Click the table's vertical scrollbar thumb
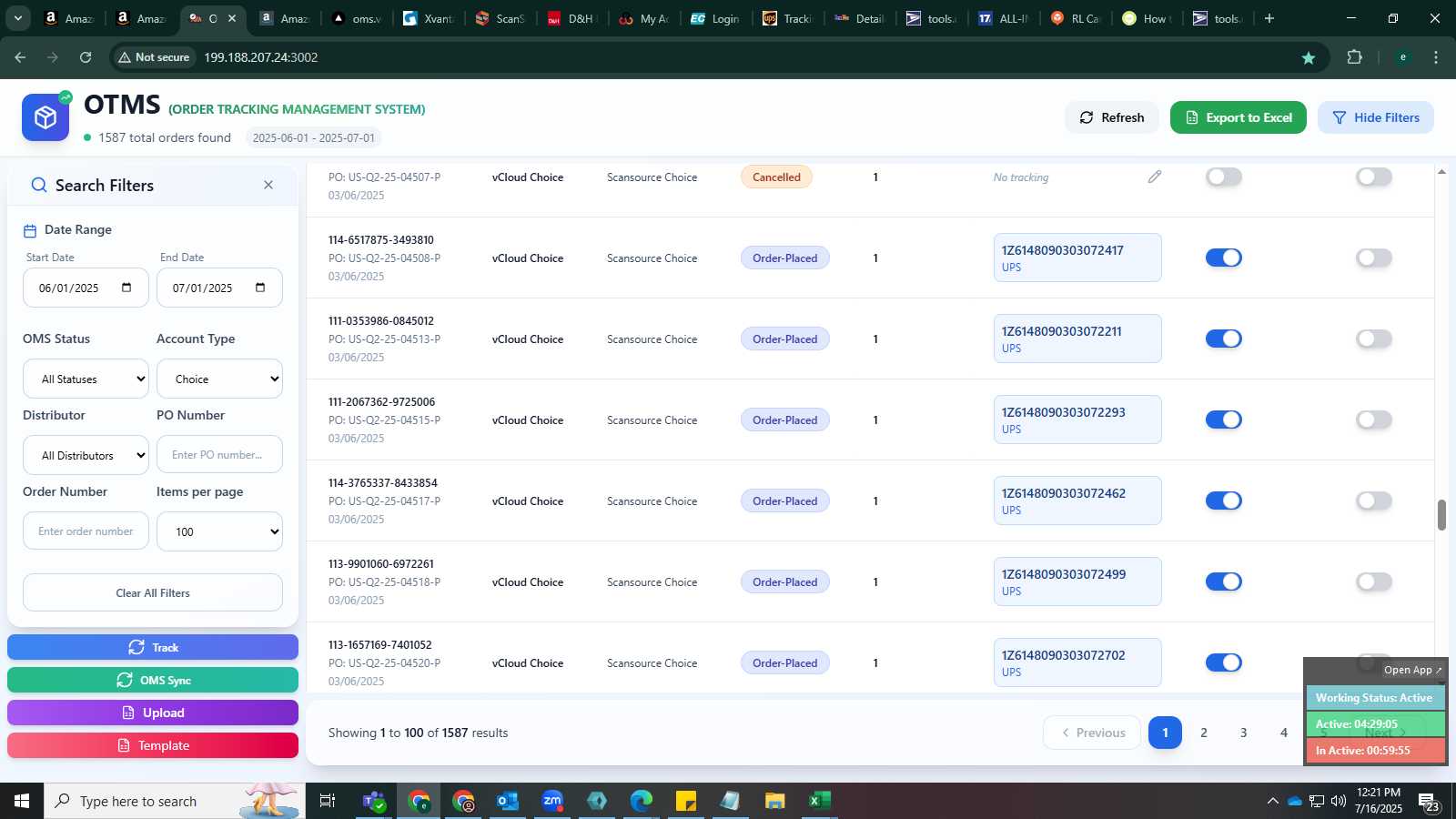The width and height of the screenshot is (1456, 819). (1441, 515)
